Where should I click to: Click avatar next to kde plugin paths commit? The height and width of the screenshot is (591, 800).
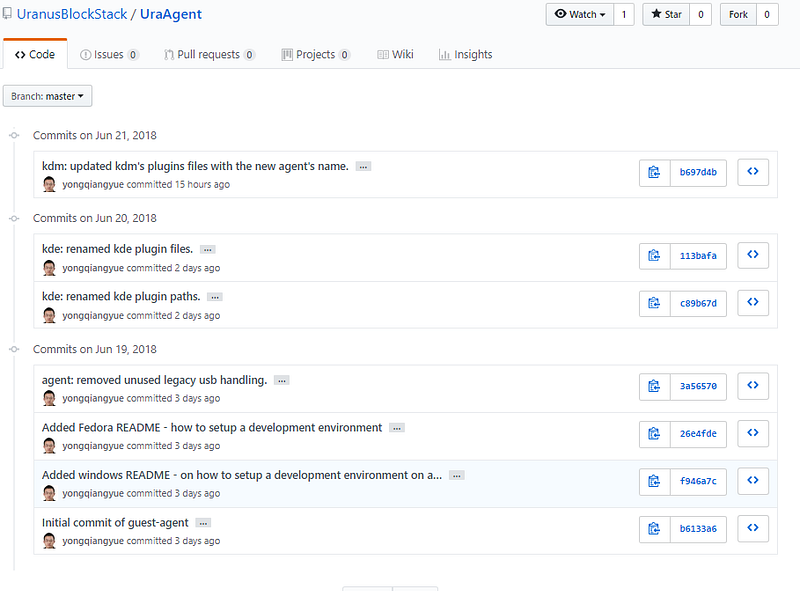(49, 315)
